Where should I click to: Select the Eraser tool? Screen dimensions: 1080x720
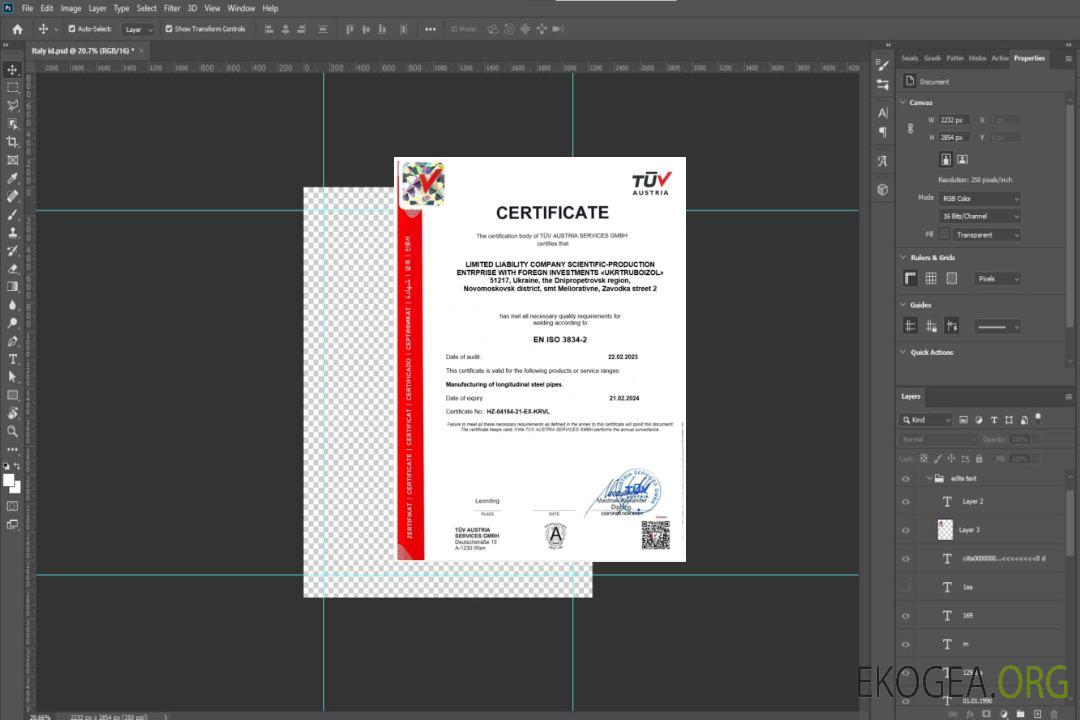click(x=12, y=269)
